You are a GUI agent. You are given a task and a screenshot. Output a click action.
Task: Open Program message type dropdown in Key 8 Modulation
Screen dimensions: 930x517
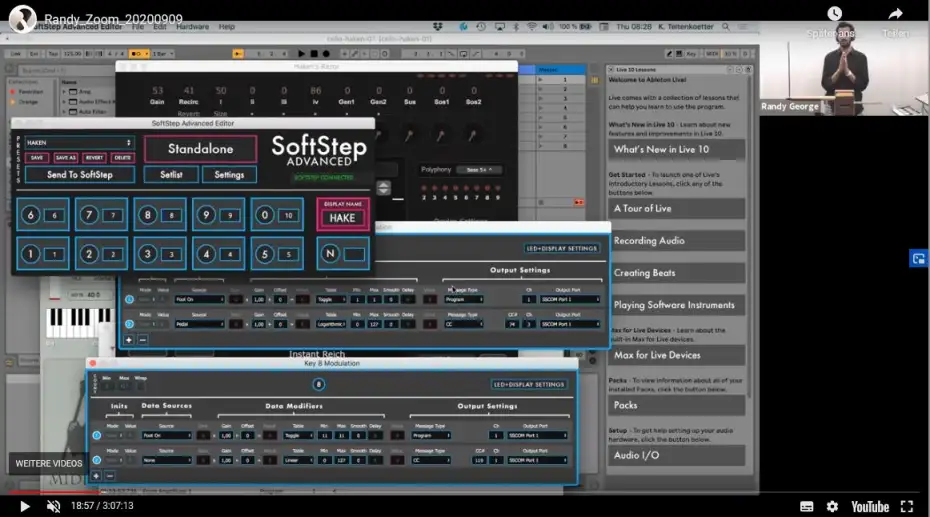click(431, 435)
